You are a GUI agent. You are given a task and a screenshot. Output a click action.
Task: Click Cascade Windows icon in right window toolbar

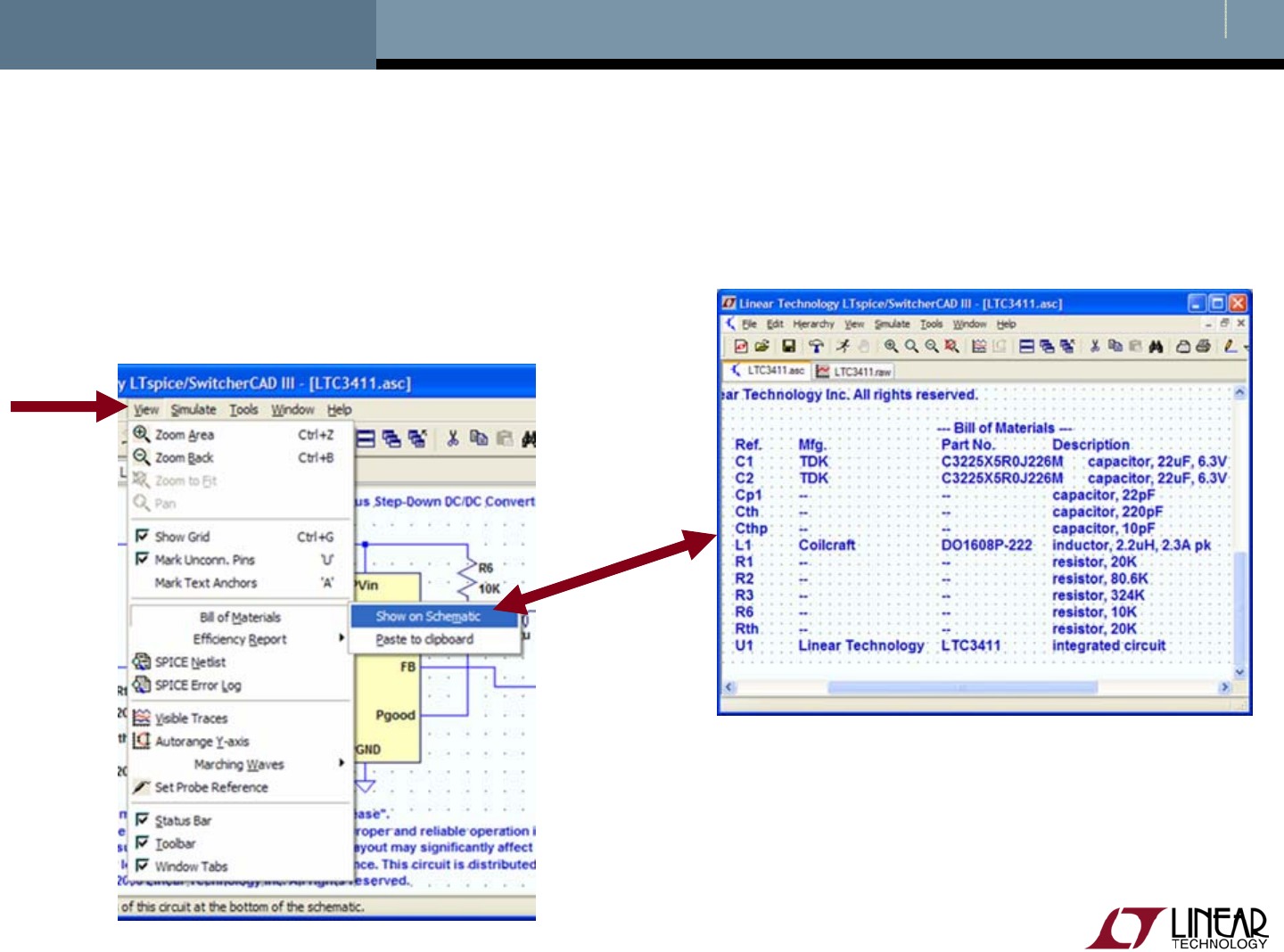coord(1047,346)
